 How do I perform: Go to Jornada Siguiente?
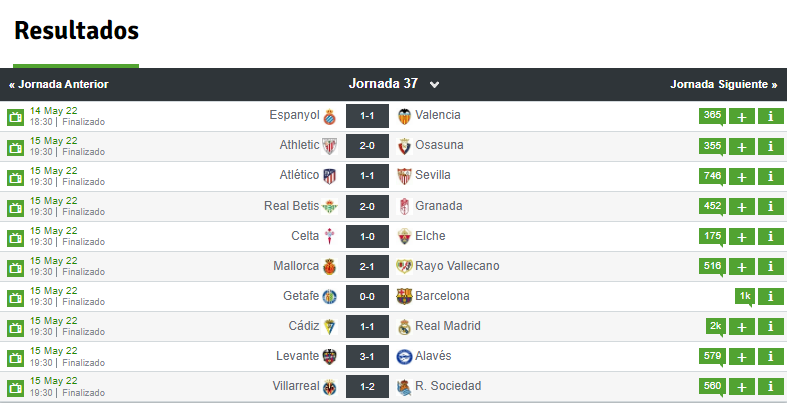pos(723,84)
